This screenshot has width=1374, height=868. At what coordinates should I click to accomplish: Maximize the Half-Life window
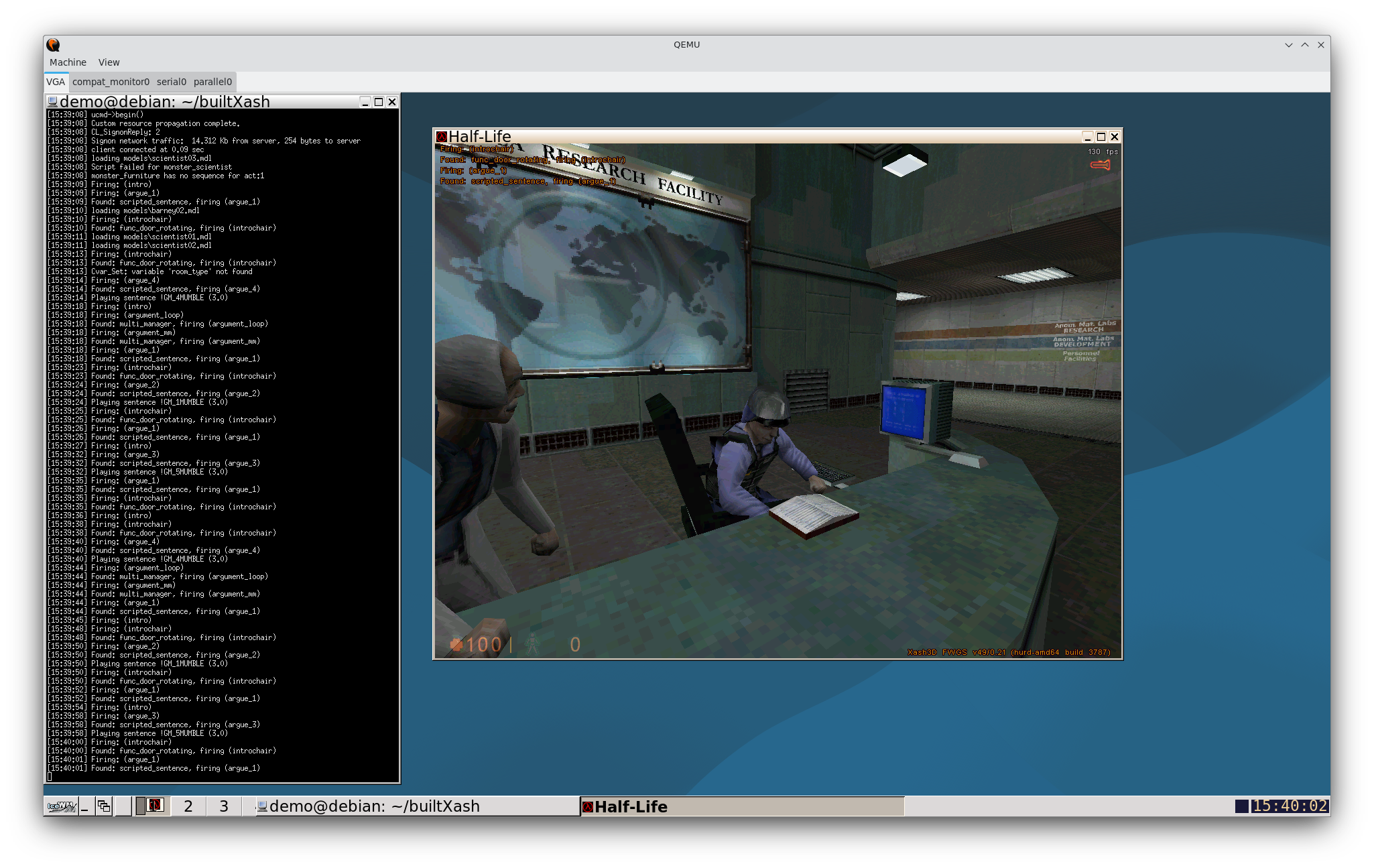pyautogui.click(x=1101, y=137)
